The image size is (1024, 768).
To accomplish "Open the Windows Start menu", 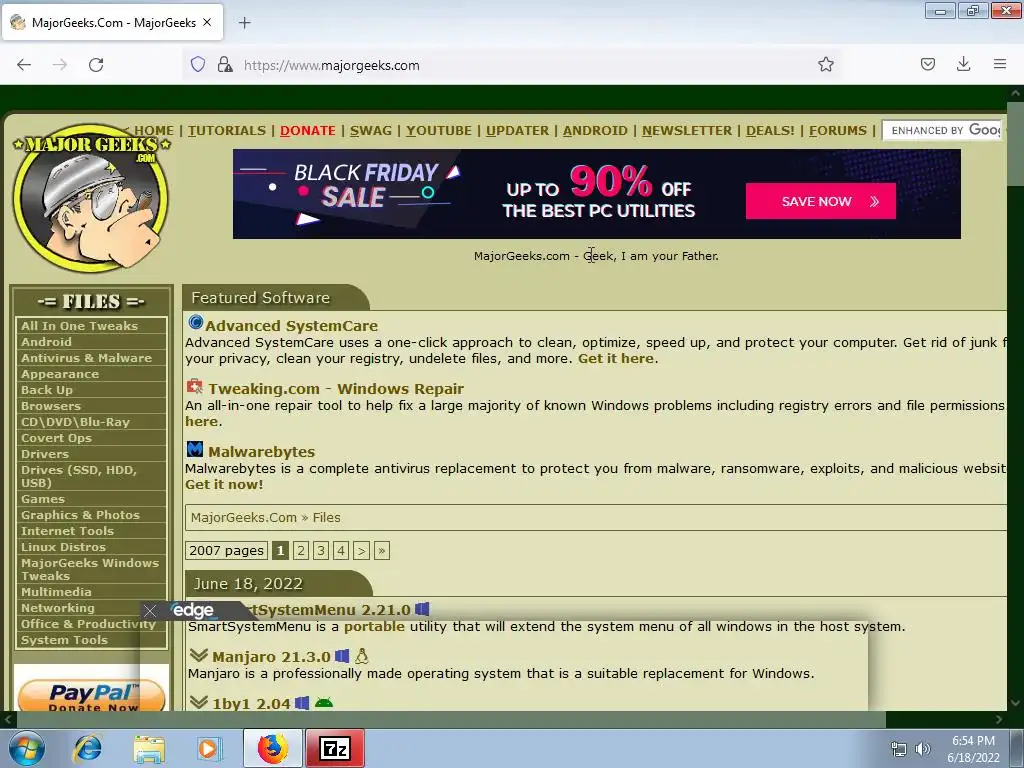I will tap(26, 748).
